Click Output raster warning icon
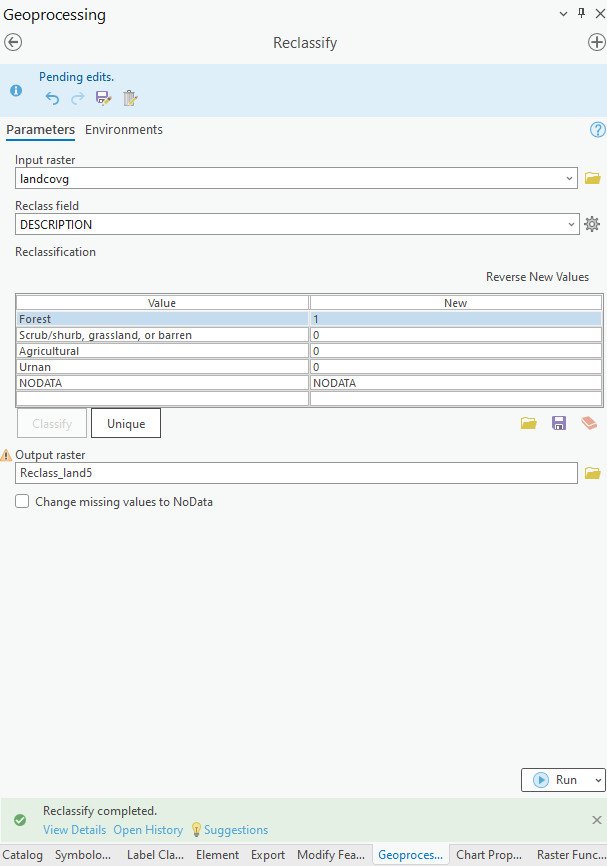Viewport: 607px width, 866px height. pos(6,455)
